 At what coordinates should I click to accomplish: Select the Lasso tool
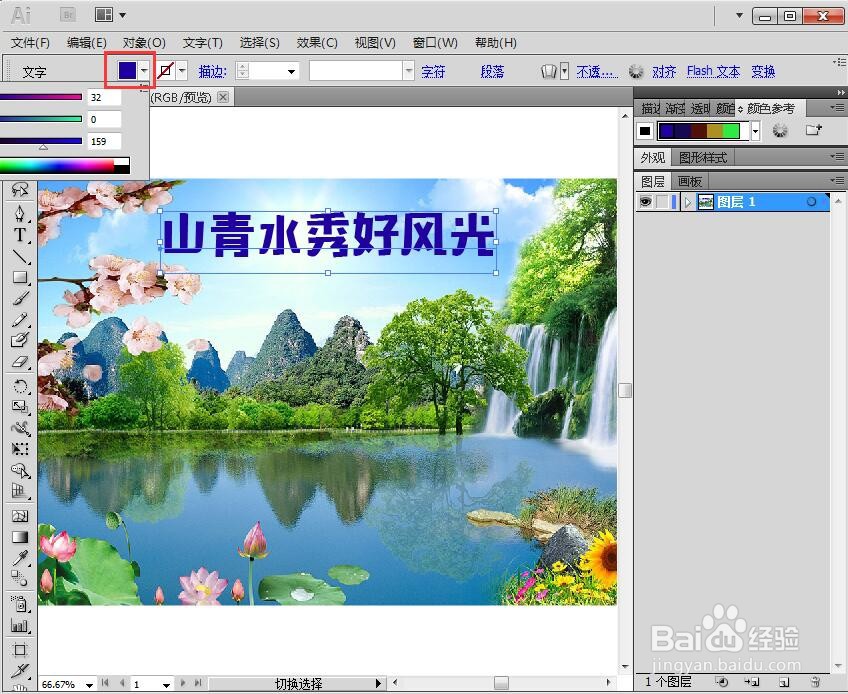point(20,189)
